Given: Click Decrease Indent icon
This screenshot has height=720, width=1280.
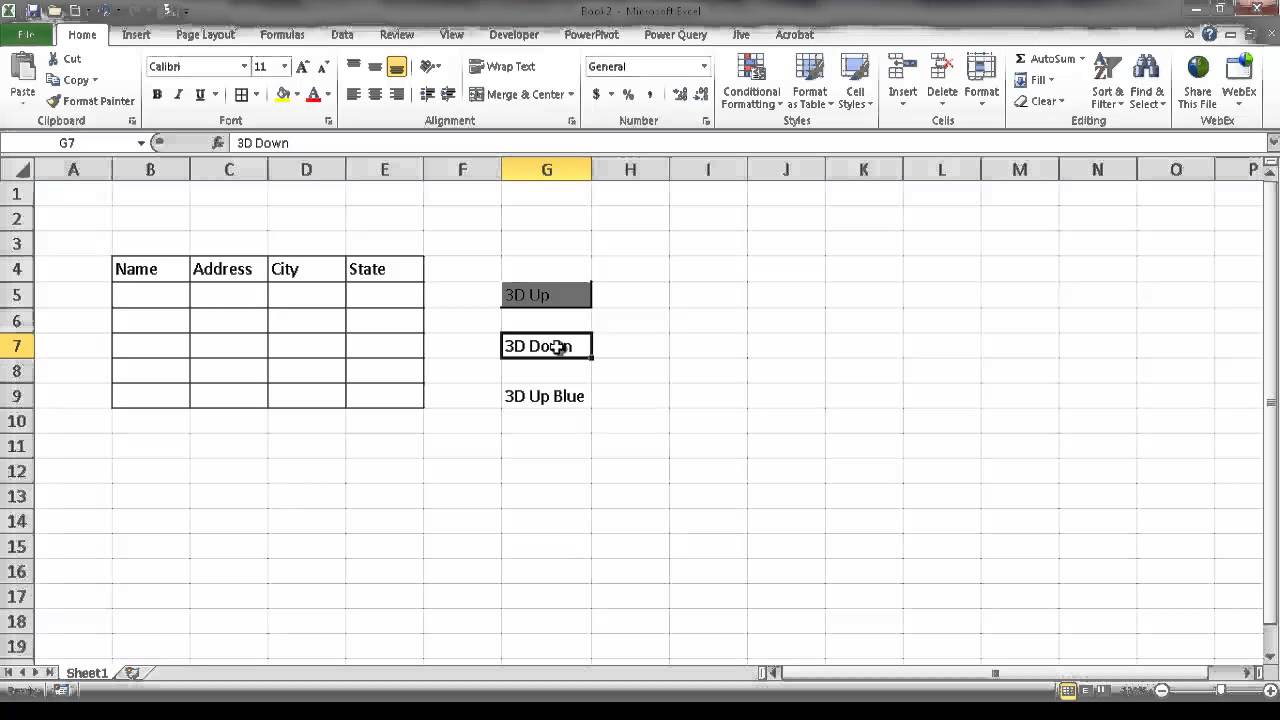Looking at the screenshot, I should [428, 95].
